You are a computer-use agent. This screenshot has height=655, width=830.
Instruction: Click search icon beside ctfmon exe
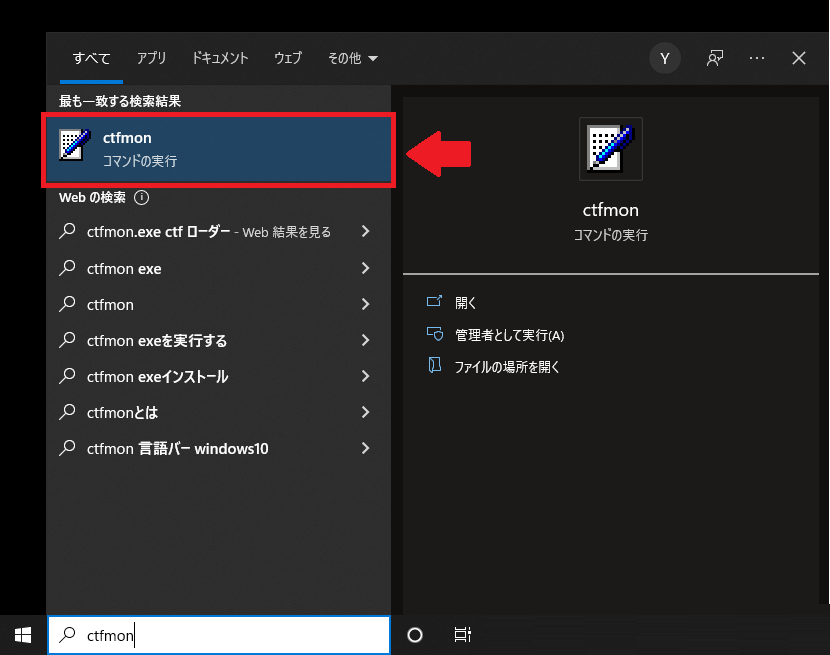[x=67, y=268]
